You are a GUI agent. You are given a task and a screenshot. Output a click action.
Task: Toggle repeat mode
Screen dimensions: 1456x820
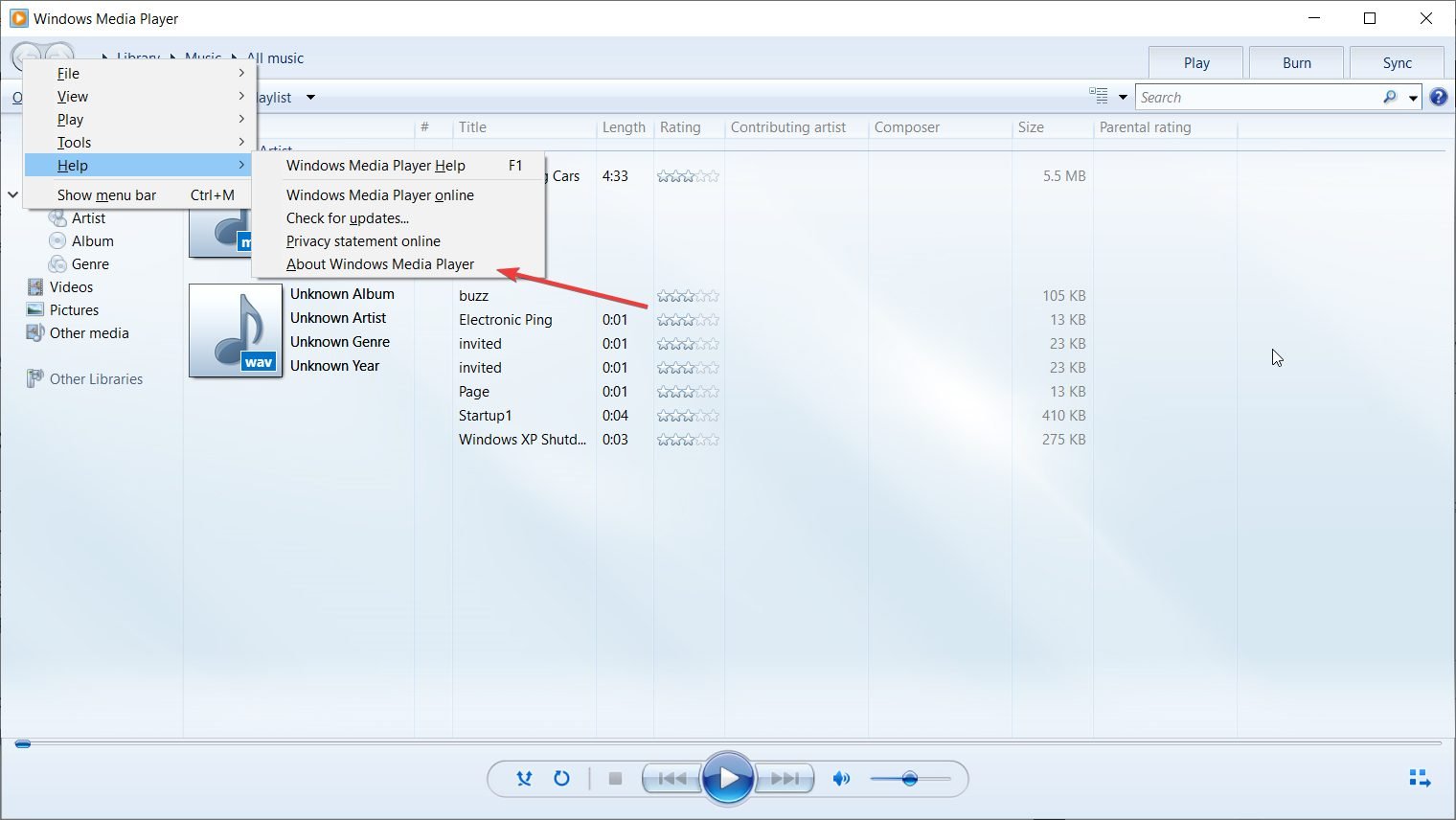(x=562, y=779)
